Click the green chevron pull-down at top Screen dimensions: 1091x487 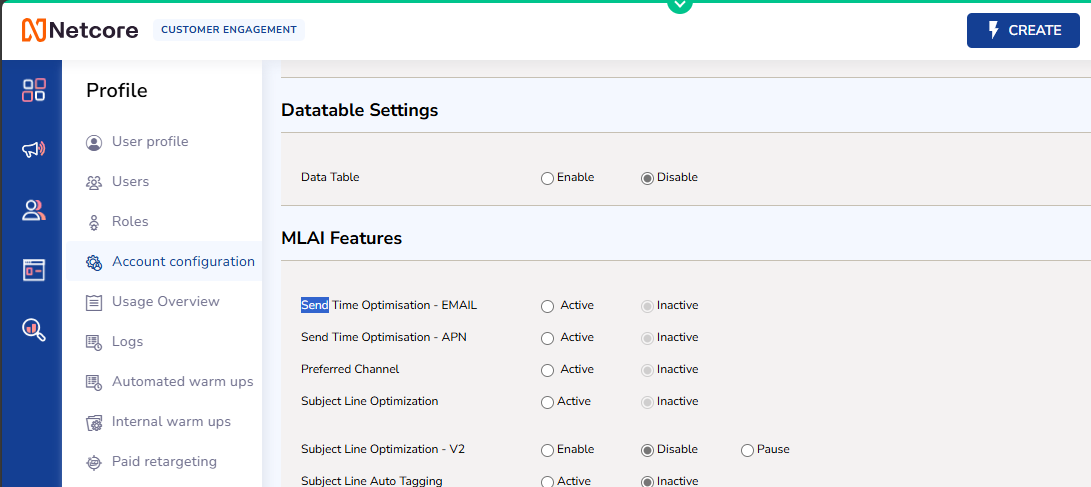[x=680, y=6]
